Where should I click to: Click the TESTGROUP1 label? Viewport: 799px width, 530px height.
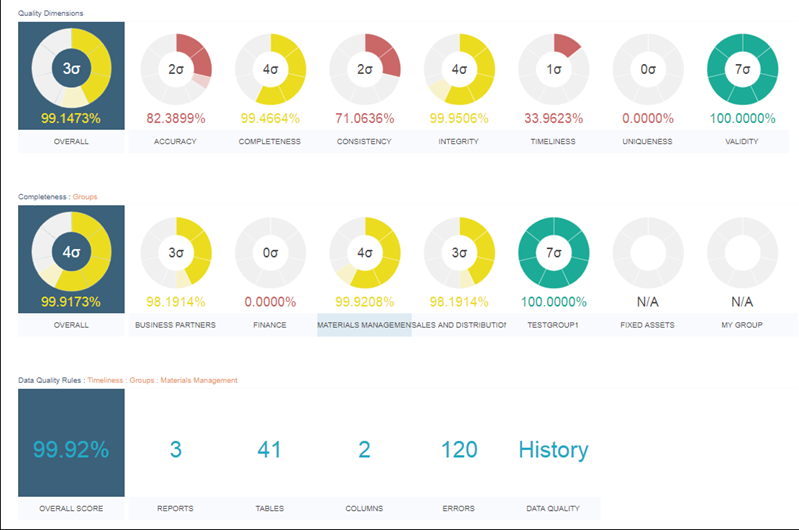pyautogui.click(x=553, y=325)
